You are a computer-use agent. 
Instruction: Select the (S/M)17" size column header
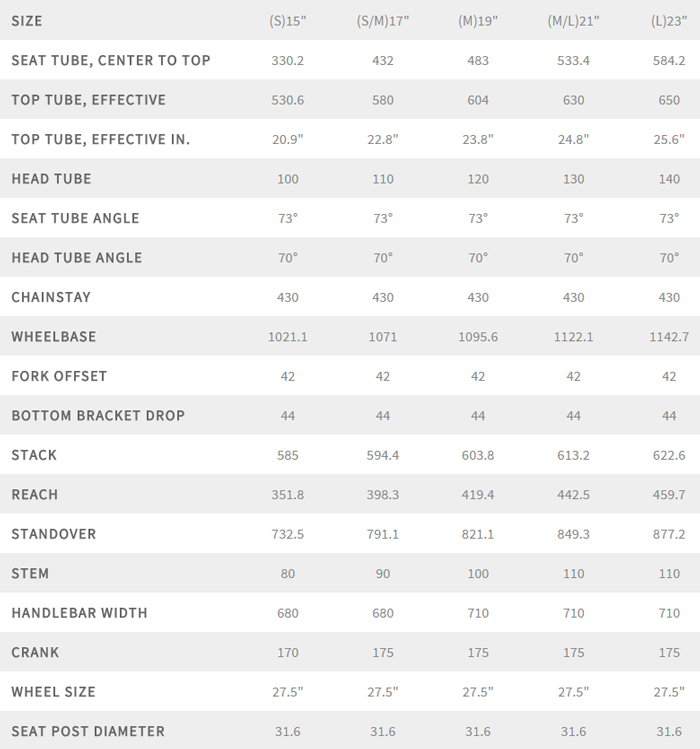[383, 21]
